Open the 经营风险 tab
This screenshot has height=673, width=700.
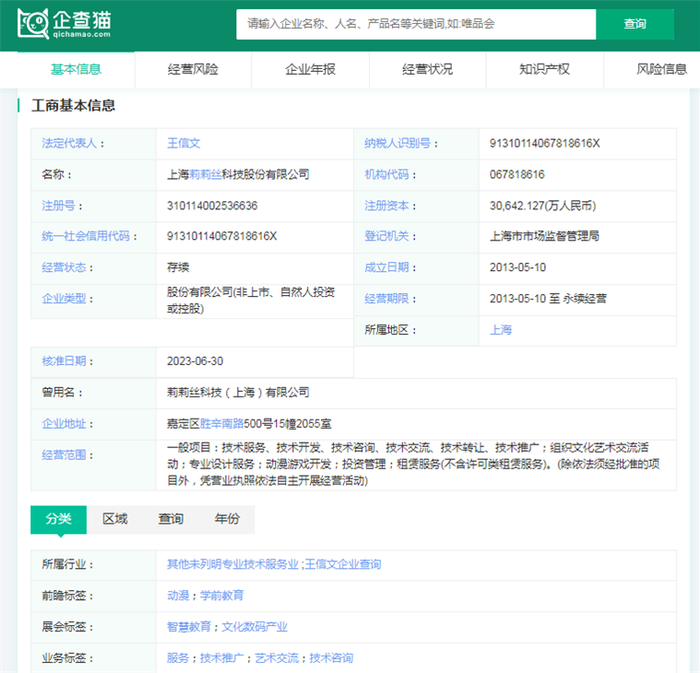click(x=193, y=69)
